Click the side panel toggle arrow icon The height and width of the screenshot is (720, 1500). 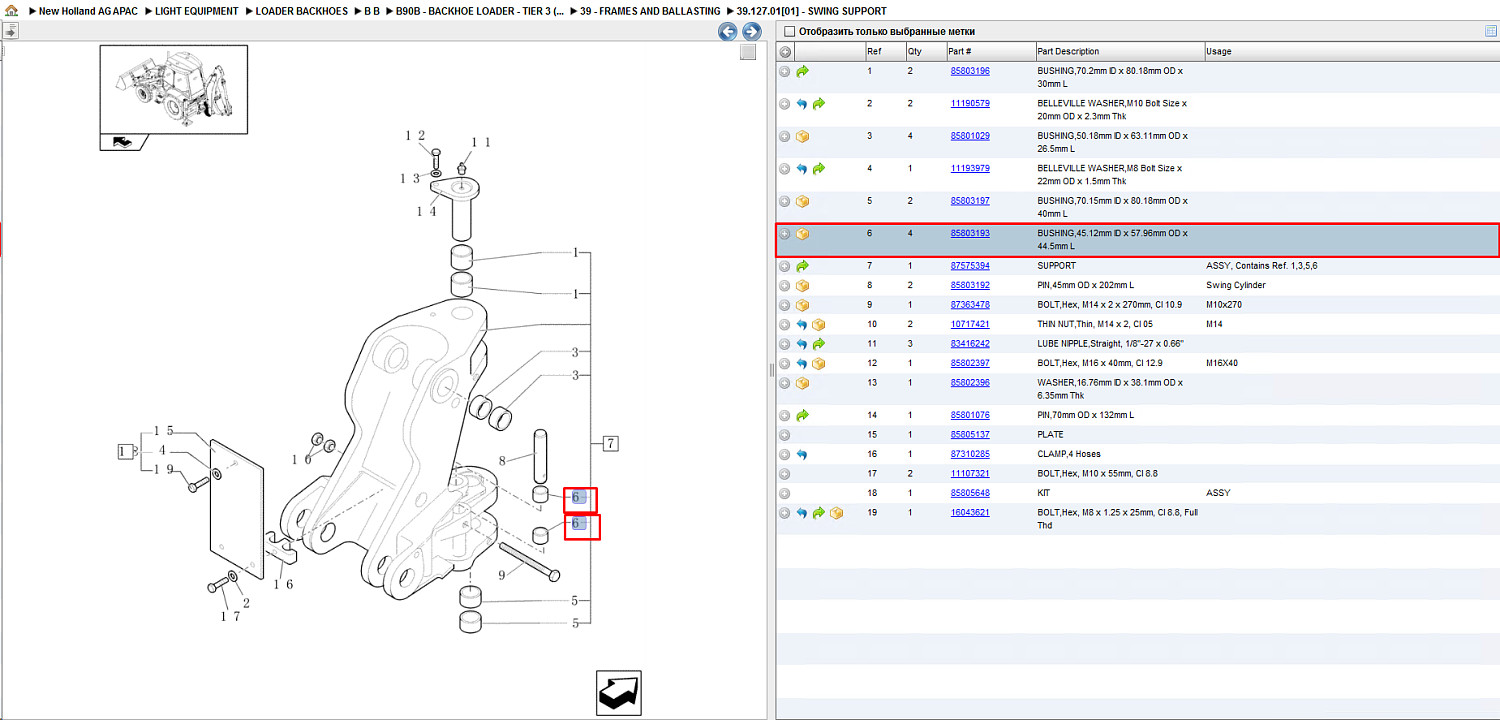tap(10, 31)
